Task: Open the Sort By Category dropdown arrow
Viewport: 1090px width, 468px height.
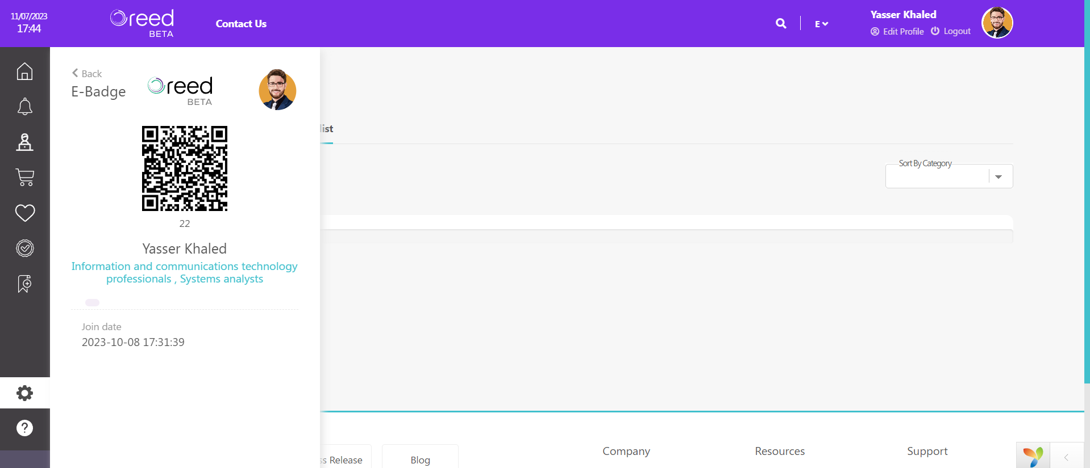Action: pyautogui.click(x=999, y=177)
